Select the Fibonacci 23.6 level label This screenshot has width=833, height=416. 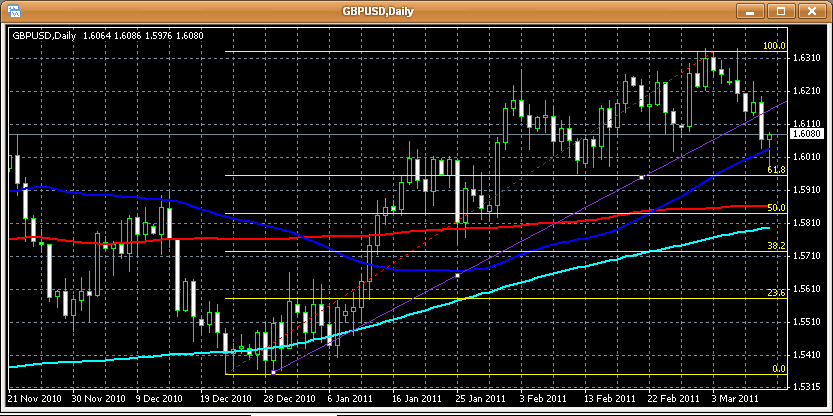tap(776, 293)
